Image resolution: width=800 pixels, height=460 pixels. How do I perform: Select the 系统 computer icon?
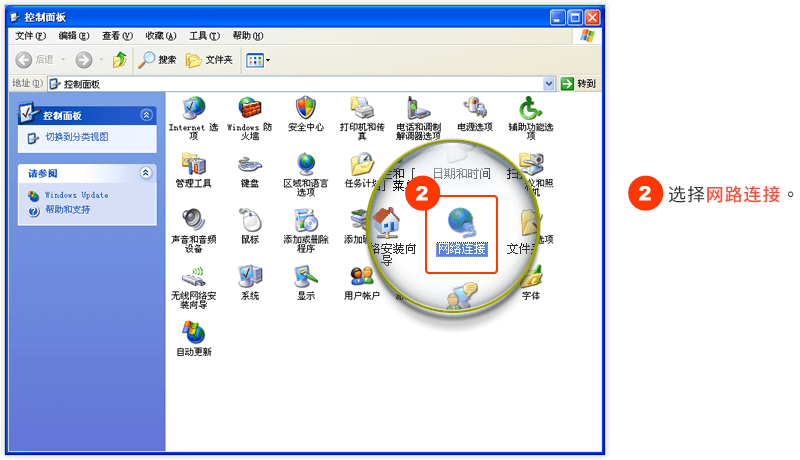(250, 276)
